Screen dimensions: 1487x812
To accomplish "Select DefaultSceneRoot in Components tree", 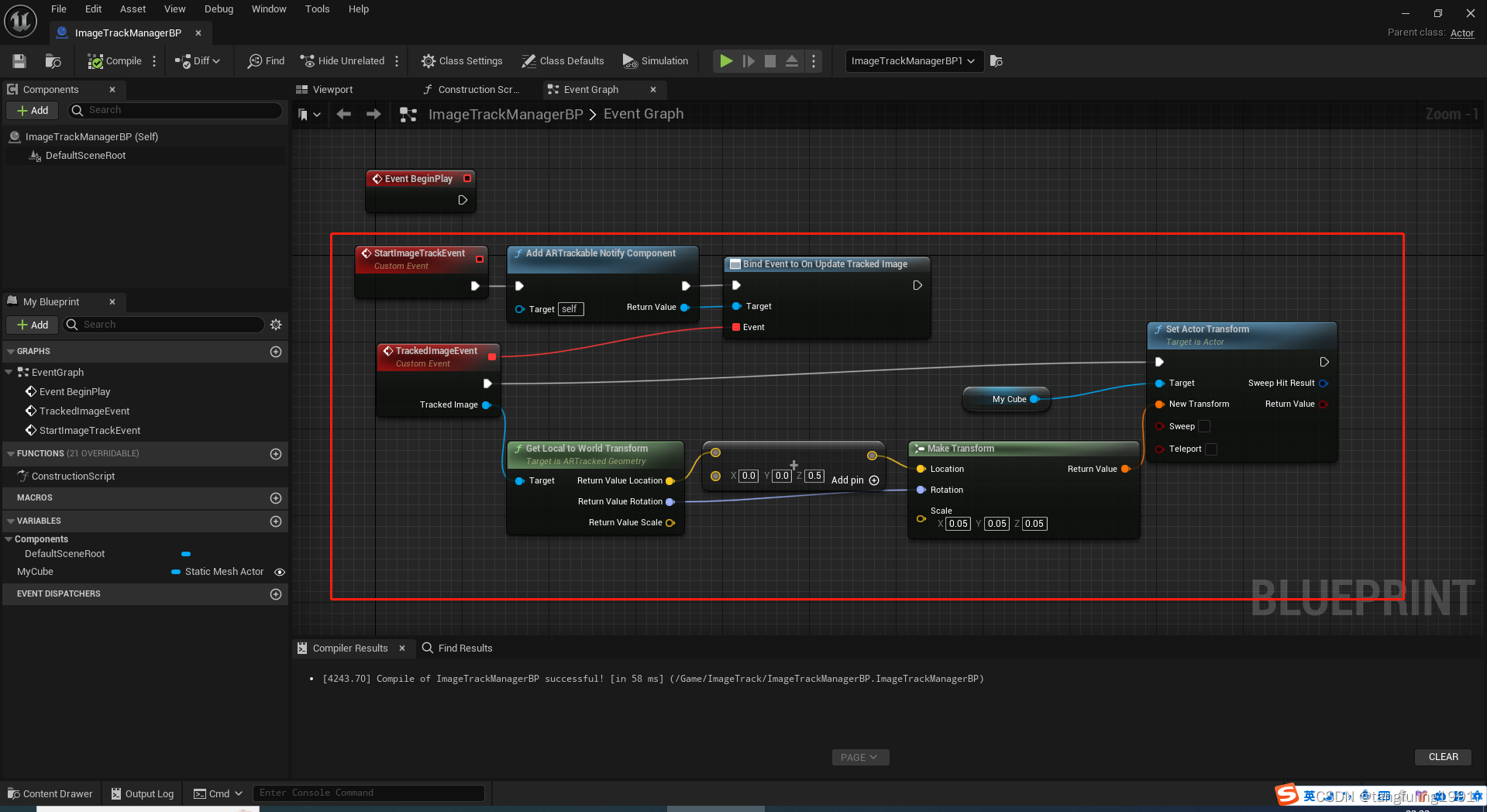I will [x=85, y=156].
